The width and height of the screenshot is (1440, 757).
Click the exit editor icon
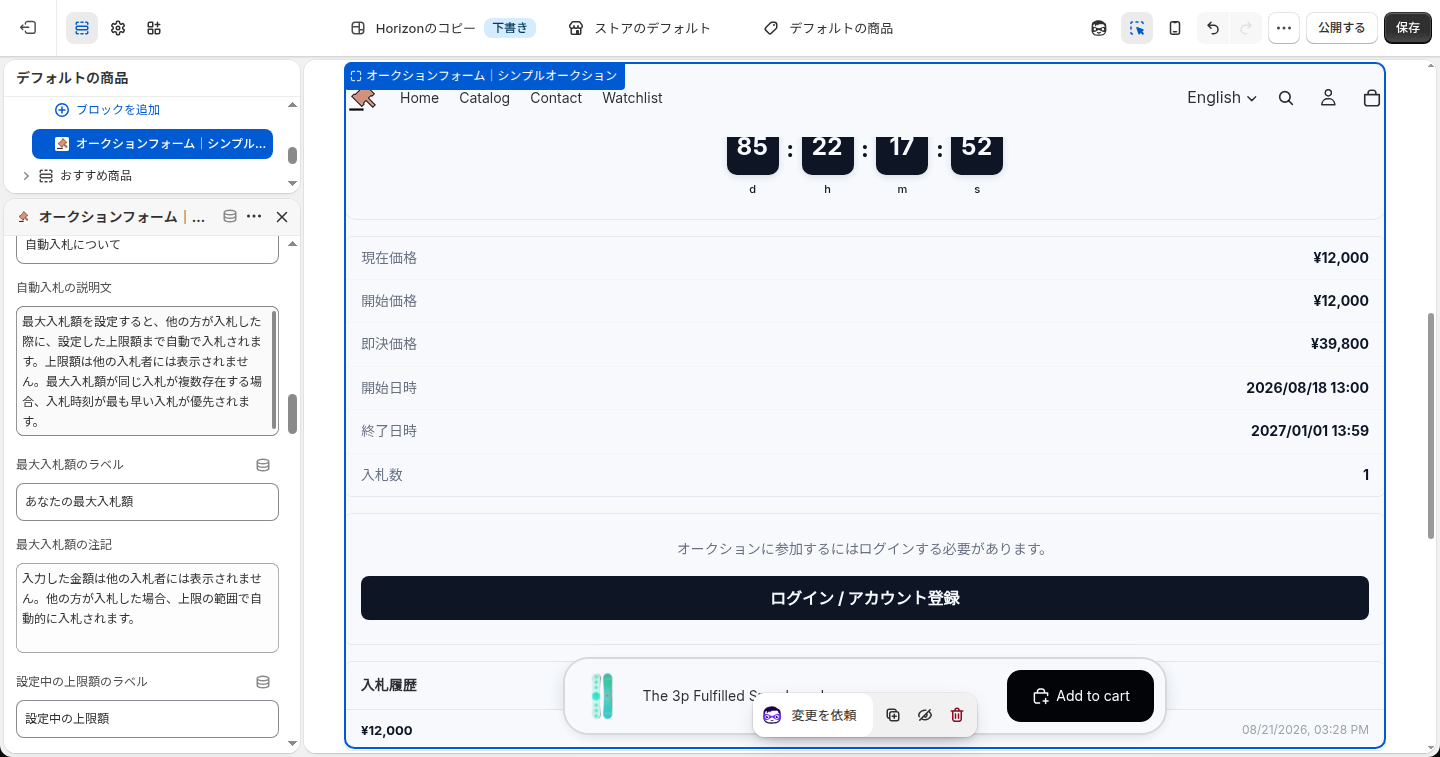(x=28, y=28)
